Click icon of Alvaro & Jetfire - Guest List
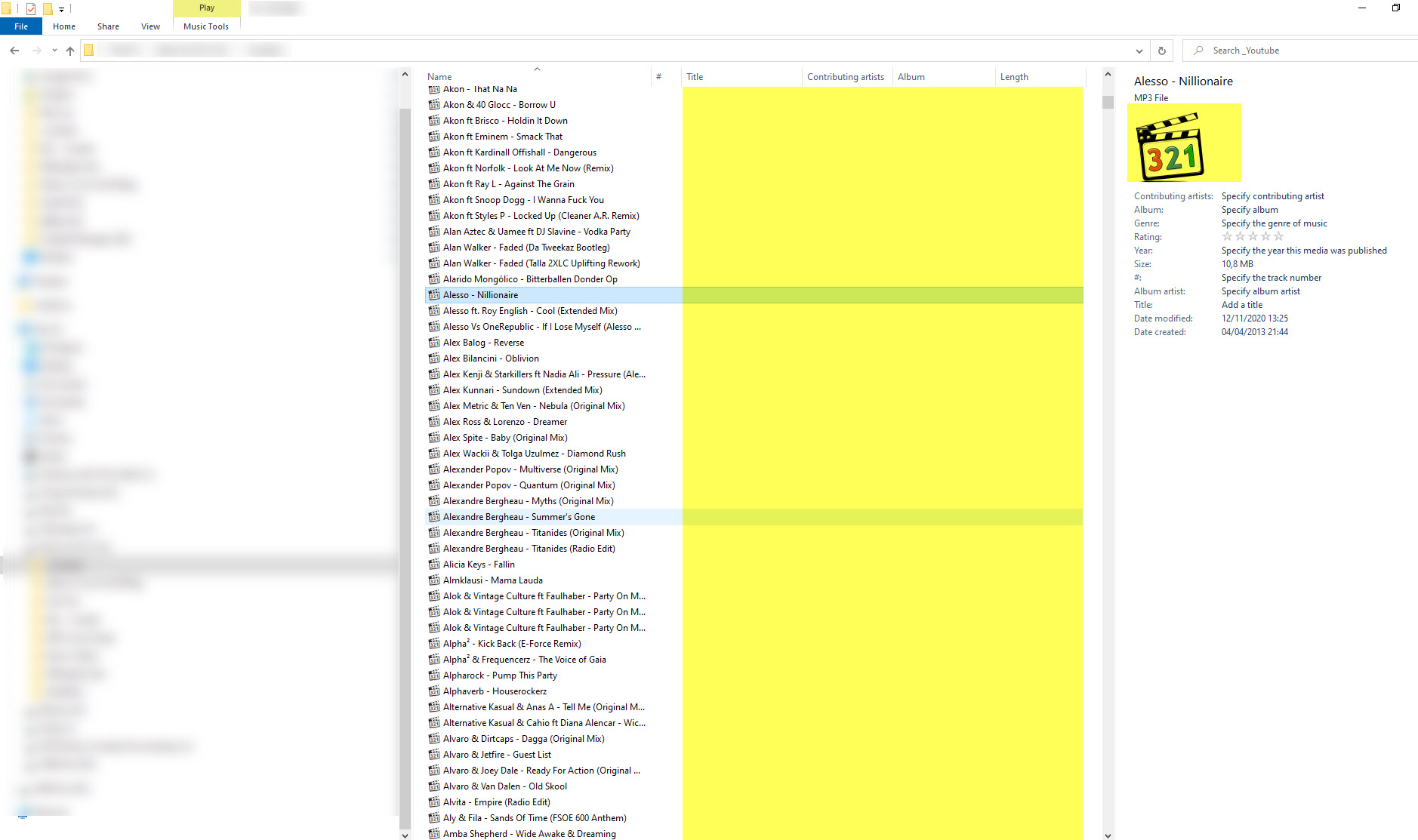The width and height of the screenshot is (1418, 840). [434, 755]
